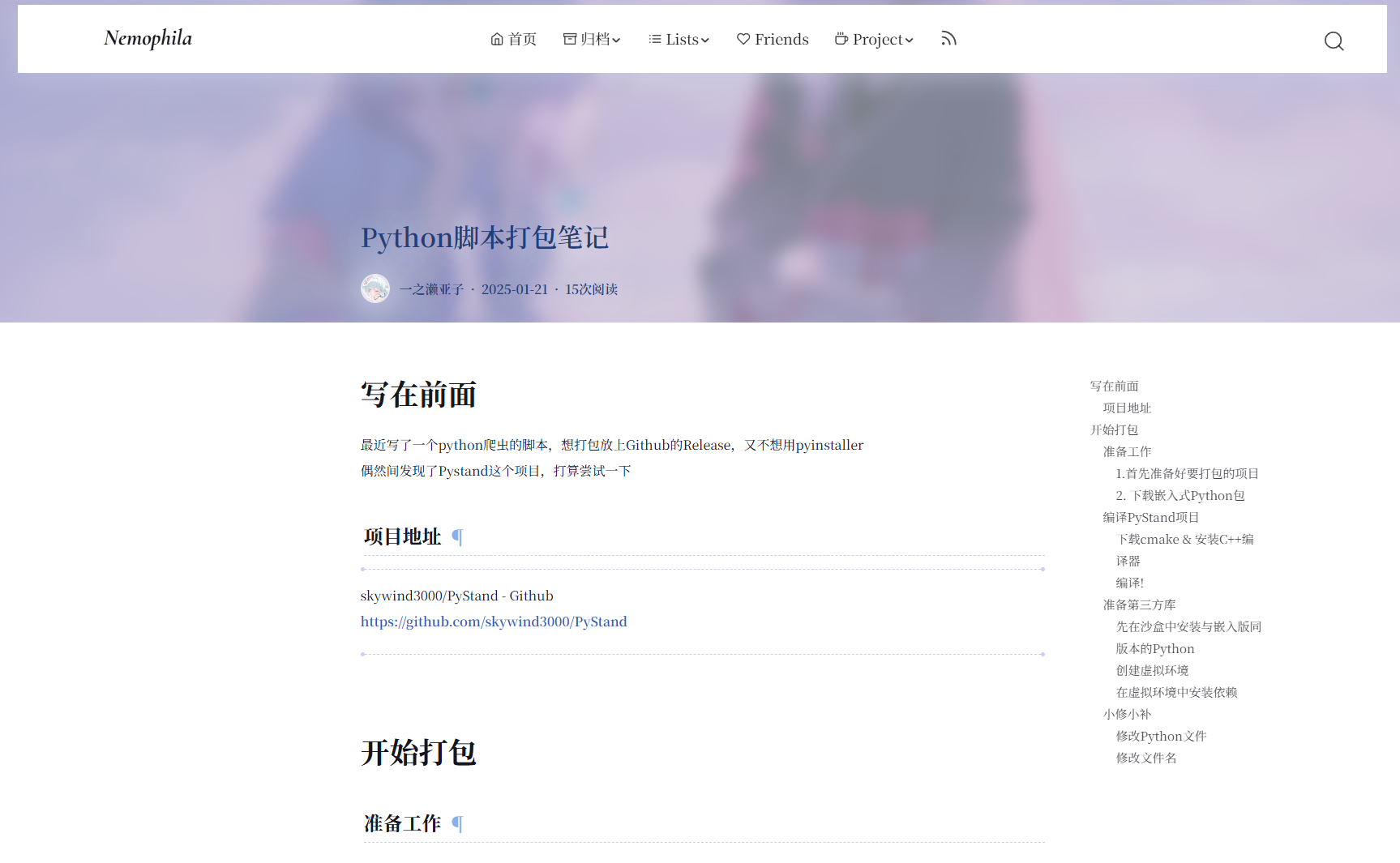The width and height of the screenshot is (1400, 863).
Task: Click the author avatar thumbnail
Action: click(x=375, y=288)
